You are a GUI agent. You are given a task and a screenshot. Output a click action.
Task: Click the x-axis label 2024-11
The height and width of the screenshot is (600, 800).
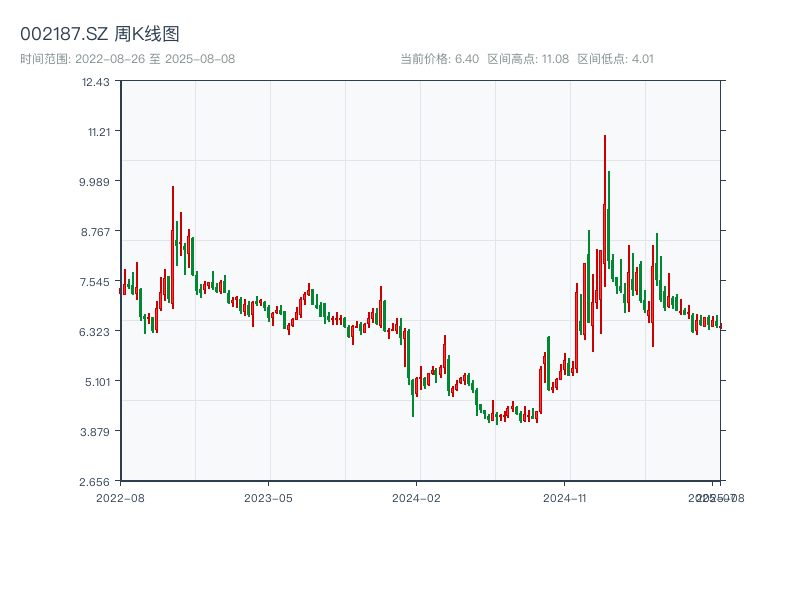point(564,498)
